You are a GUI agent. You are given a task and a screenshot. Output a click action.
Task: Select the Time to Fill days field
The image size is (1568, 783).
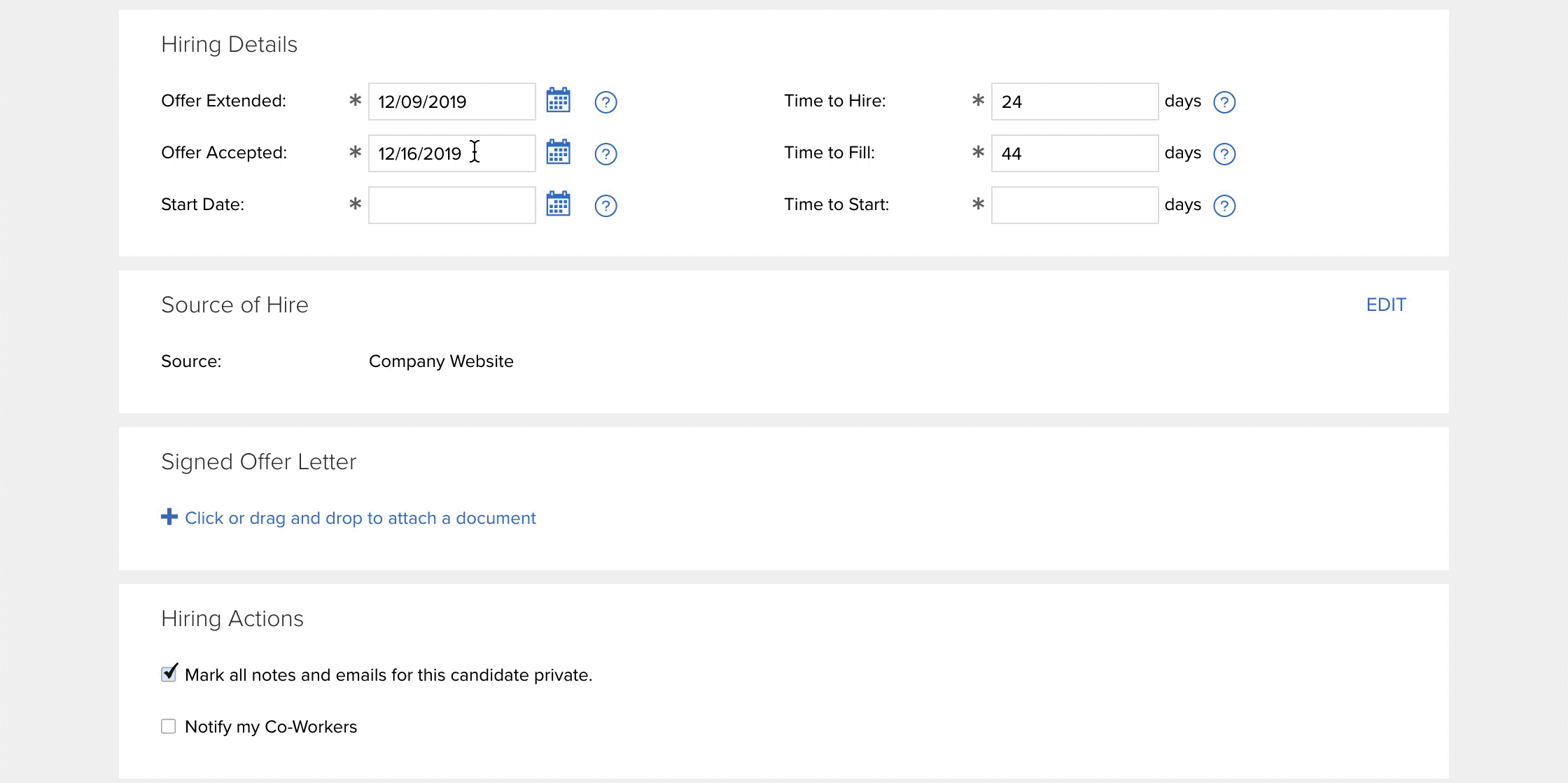pos(1075,153)
